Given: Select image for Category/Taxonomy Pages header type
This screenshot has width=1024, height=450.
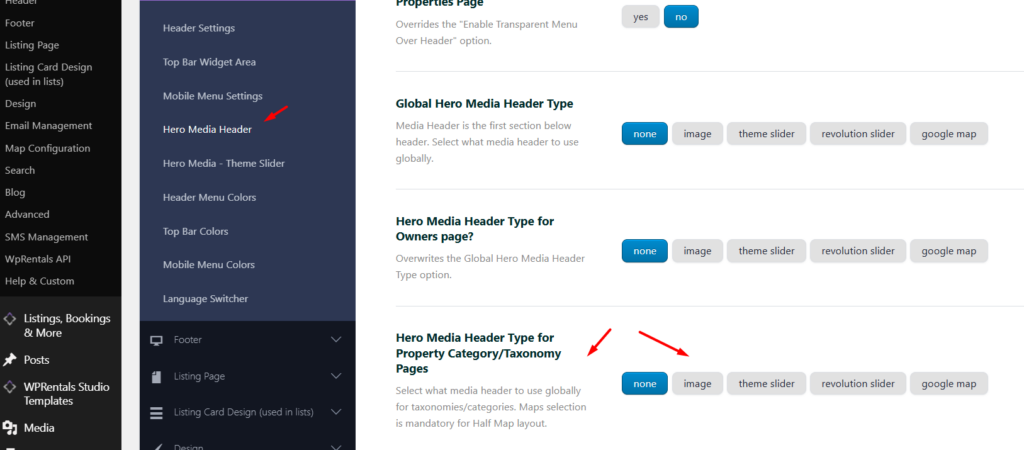Looking at the screenshot, I should coord(697,383).
